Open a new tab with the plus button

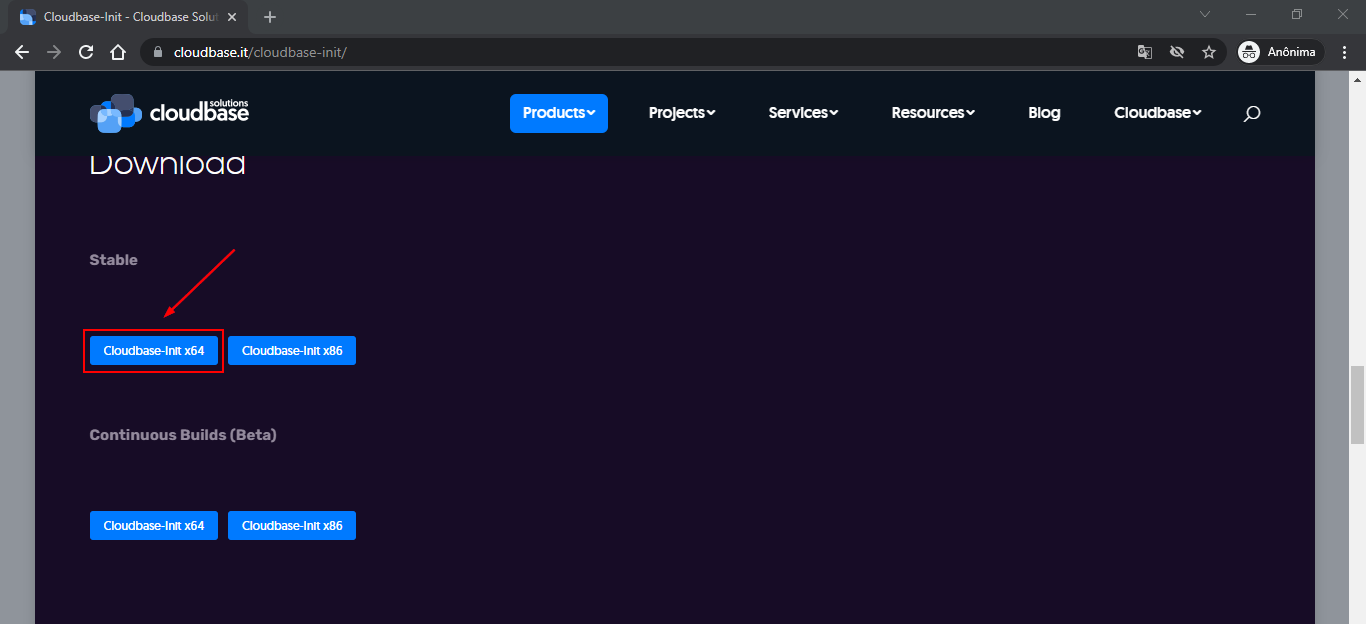(x=270, y=17)
